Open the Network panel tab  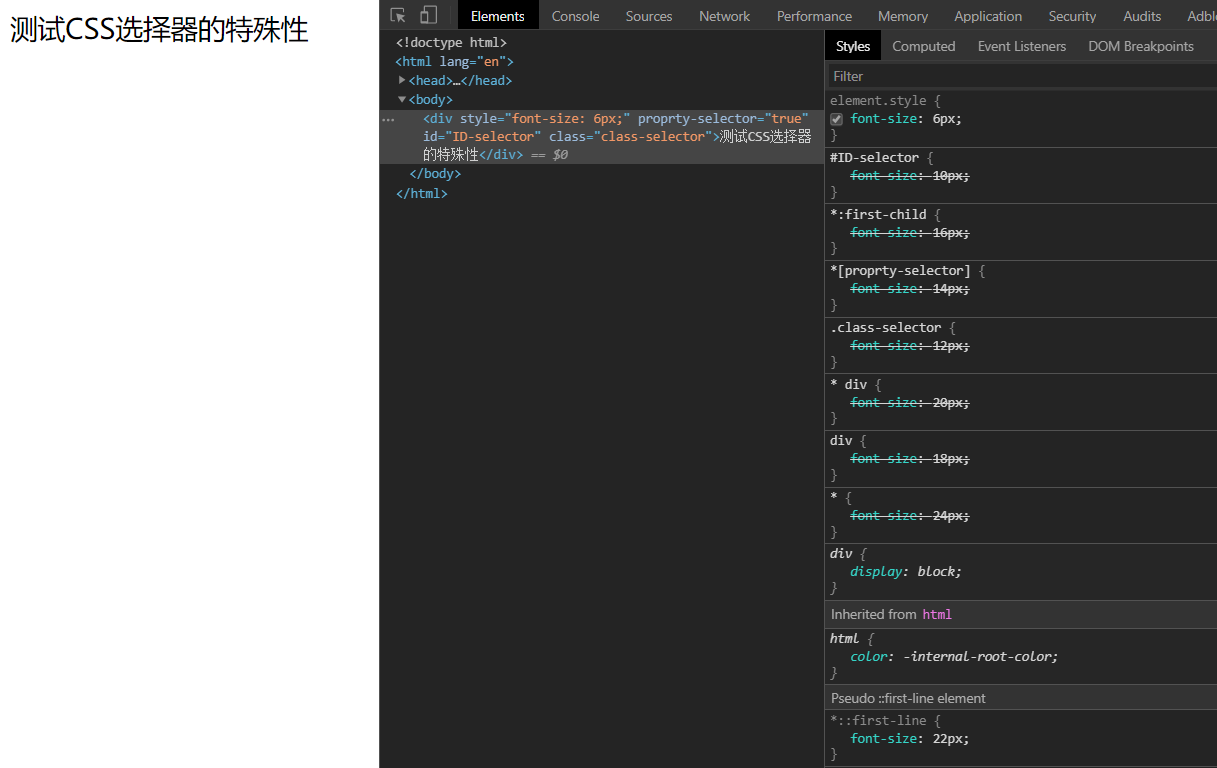[724, 16]
